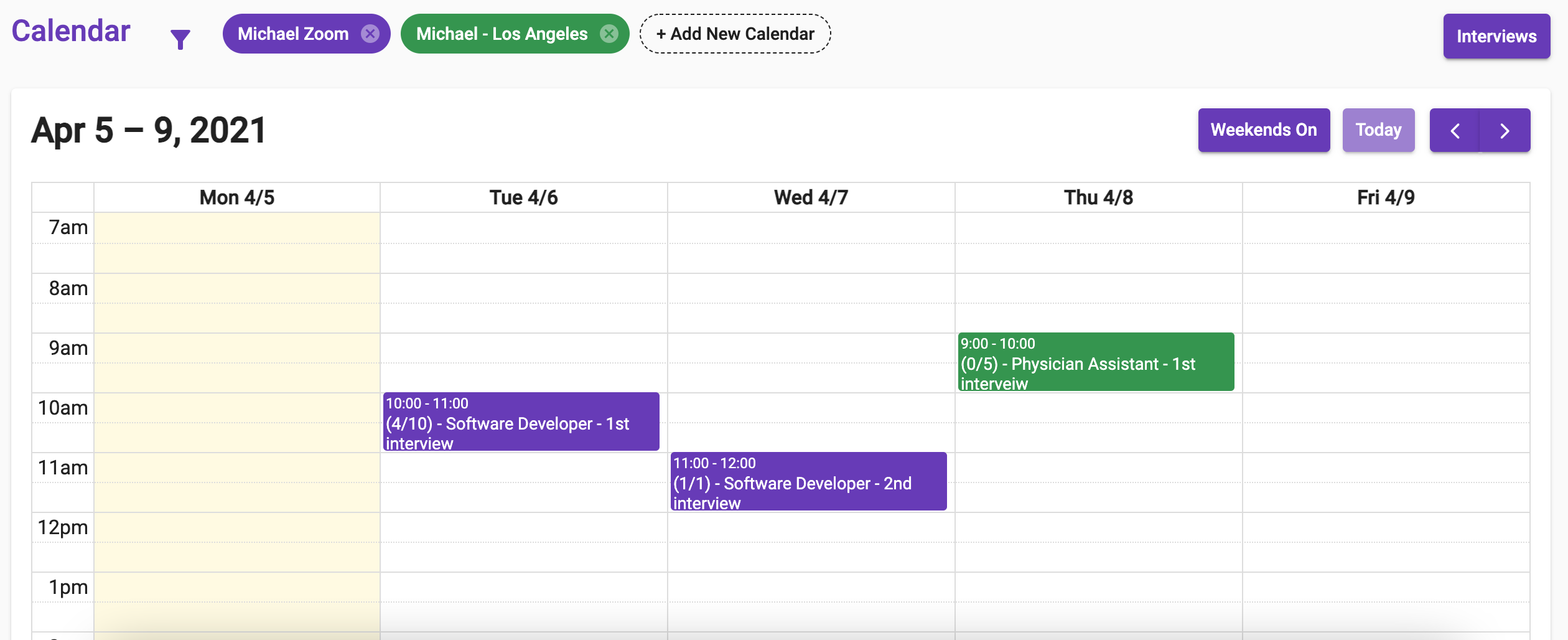Remove the Michael - Los Angeles calendar chip

point(609,34)
